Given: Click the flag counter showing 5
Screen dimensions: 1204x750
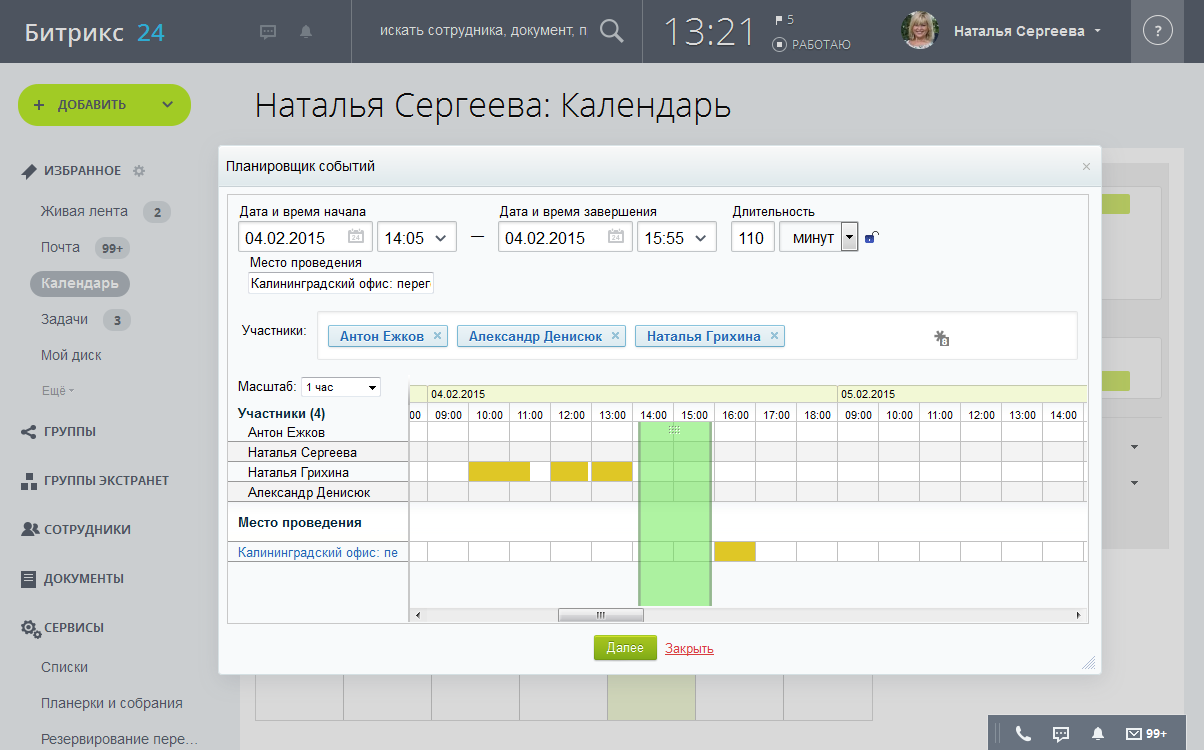Looking at the screenshot, I should click(x=784, y=19).
